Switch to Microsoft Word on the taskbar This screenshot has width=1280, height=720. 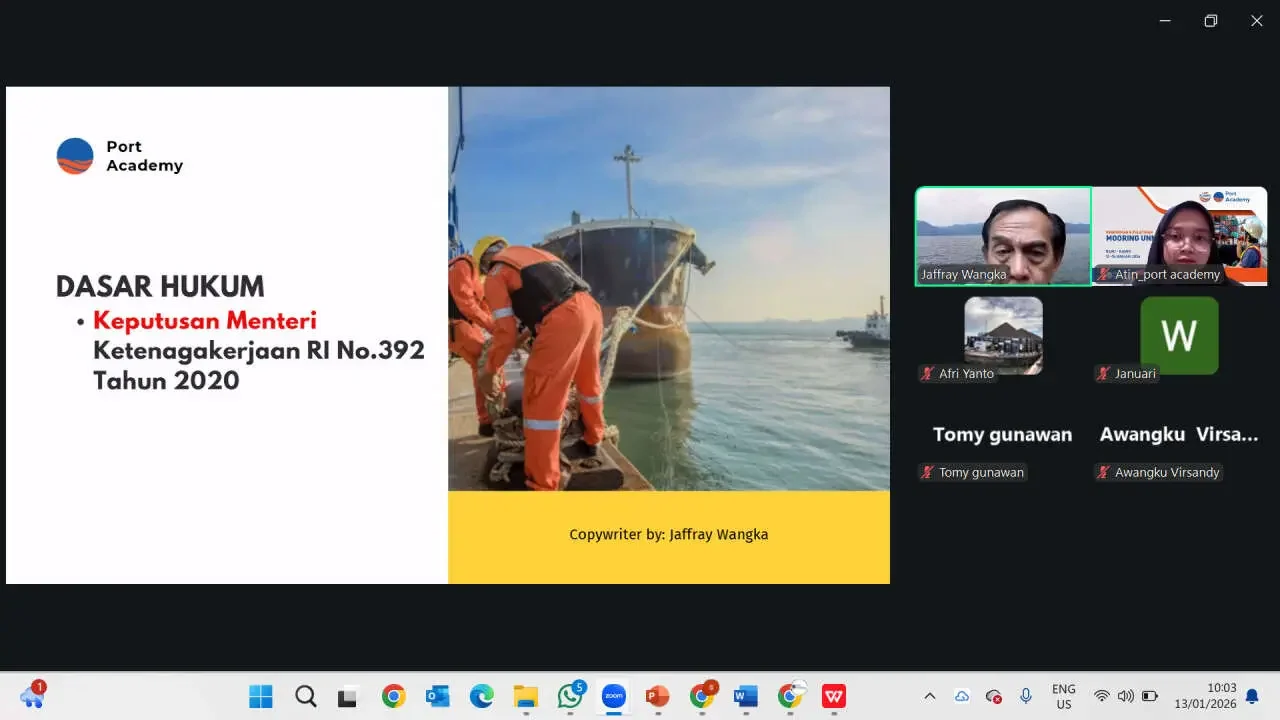tap(745, 696)
